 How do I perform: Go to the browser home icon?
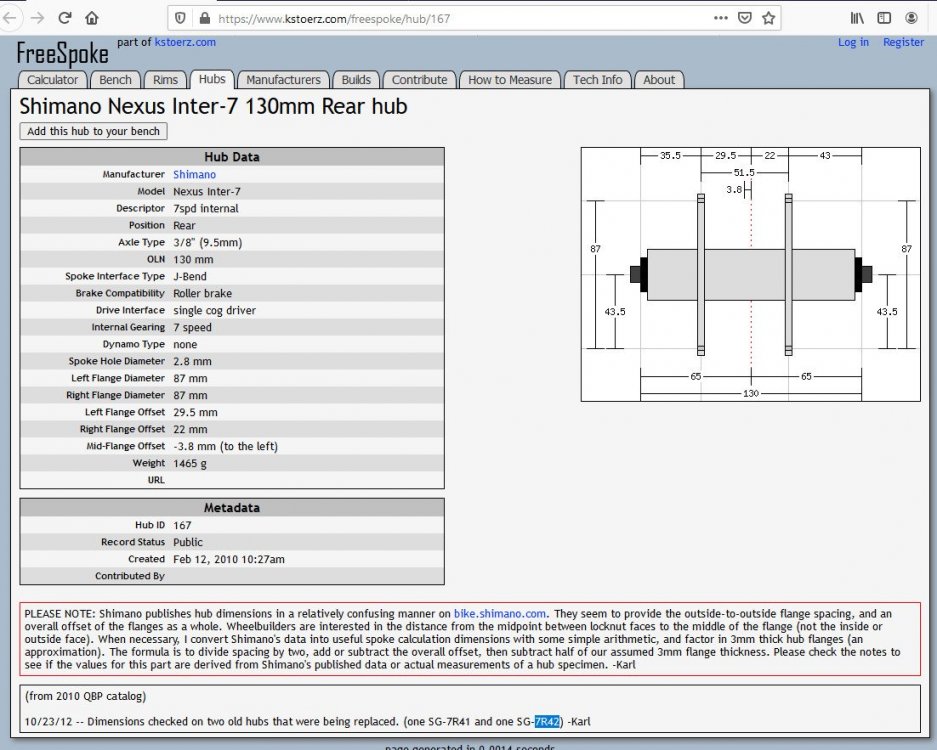(91, 18)
